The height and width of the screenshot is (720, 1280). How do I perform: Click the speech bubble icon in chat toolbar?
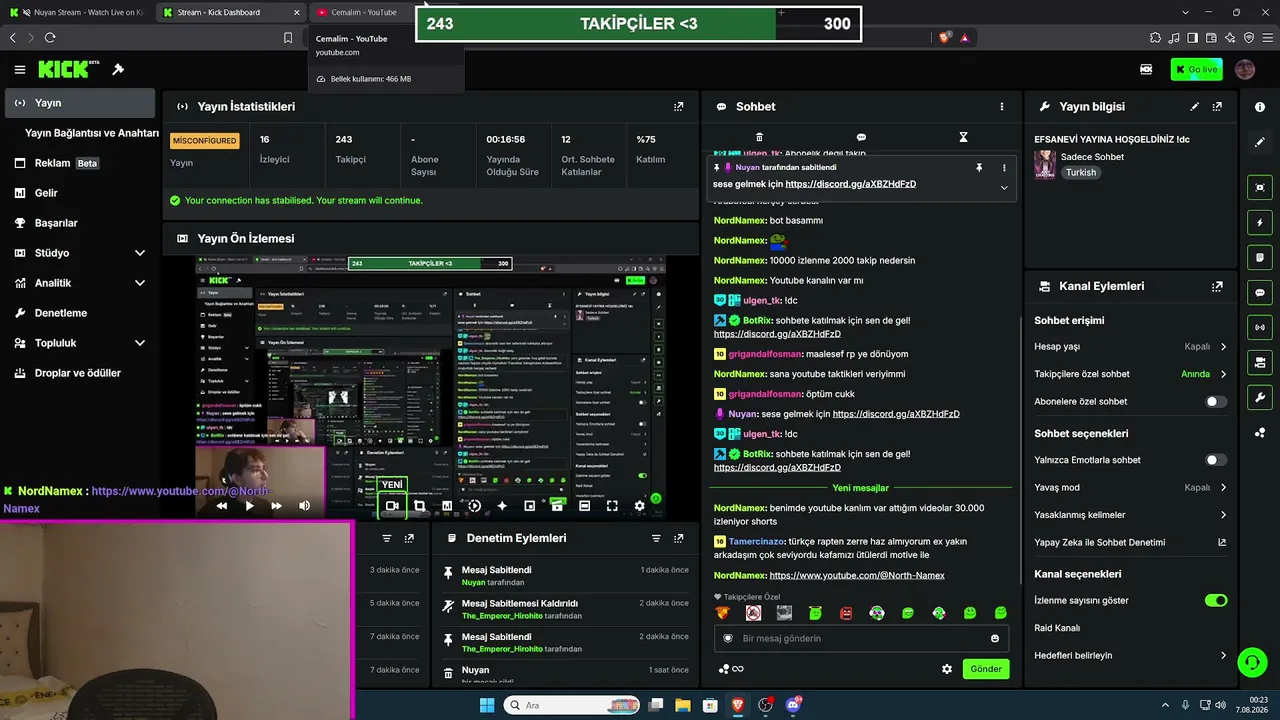point(861,137)
